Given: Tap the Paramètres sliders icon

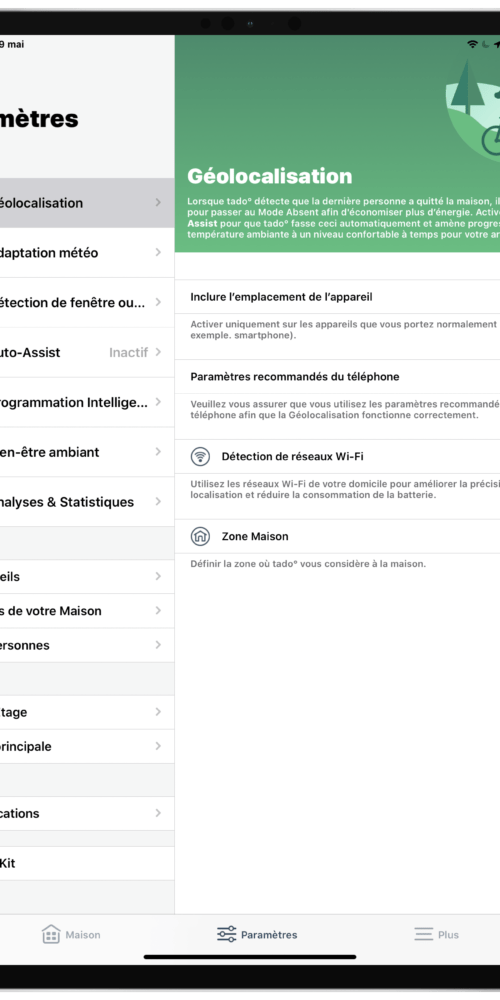Looking at the screenshot, I should [226, 934].
